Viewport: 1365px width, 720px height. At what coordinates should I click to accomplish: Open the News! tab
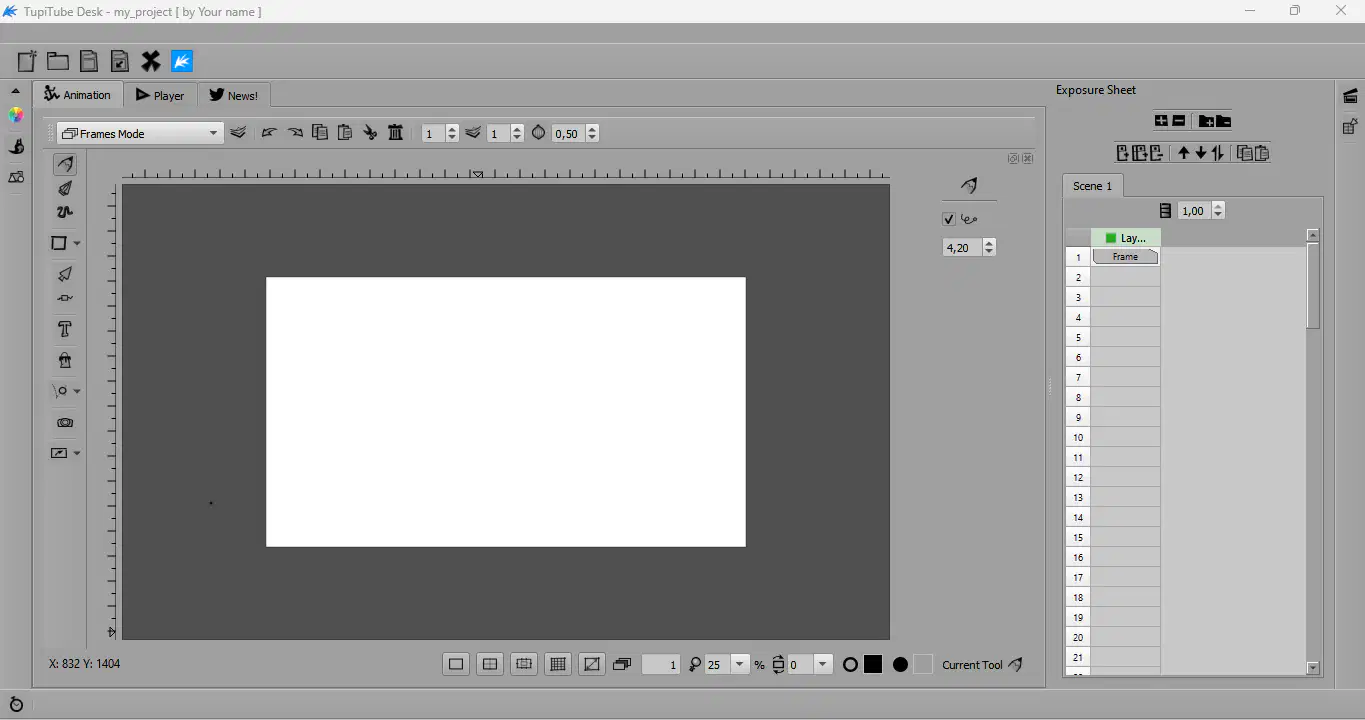point(234,96)
